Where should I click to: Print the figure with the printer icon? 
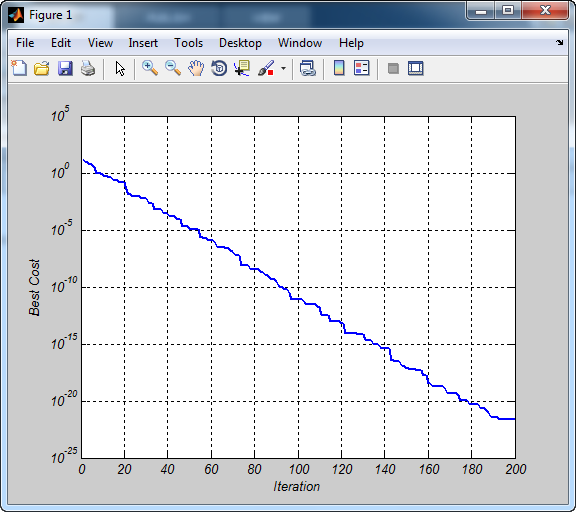click(x=88, y=68)
